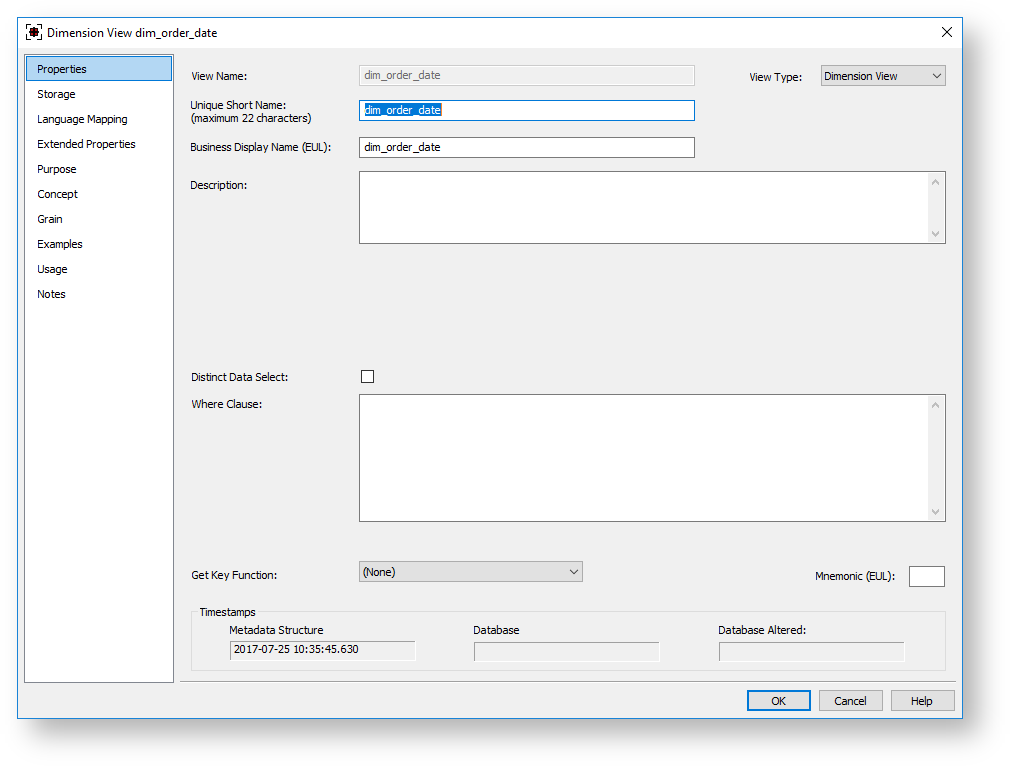
Task: Click the Dimension View title bar icon
Action: [x=34, y=32]
